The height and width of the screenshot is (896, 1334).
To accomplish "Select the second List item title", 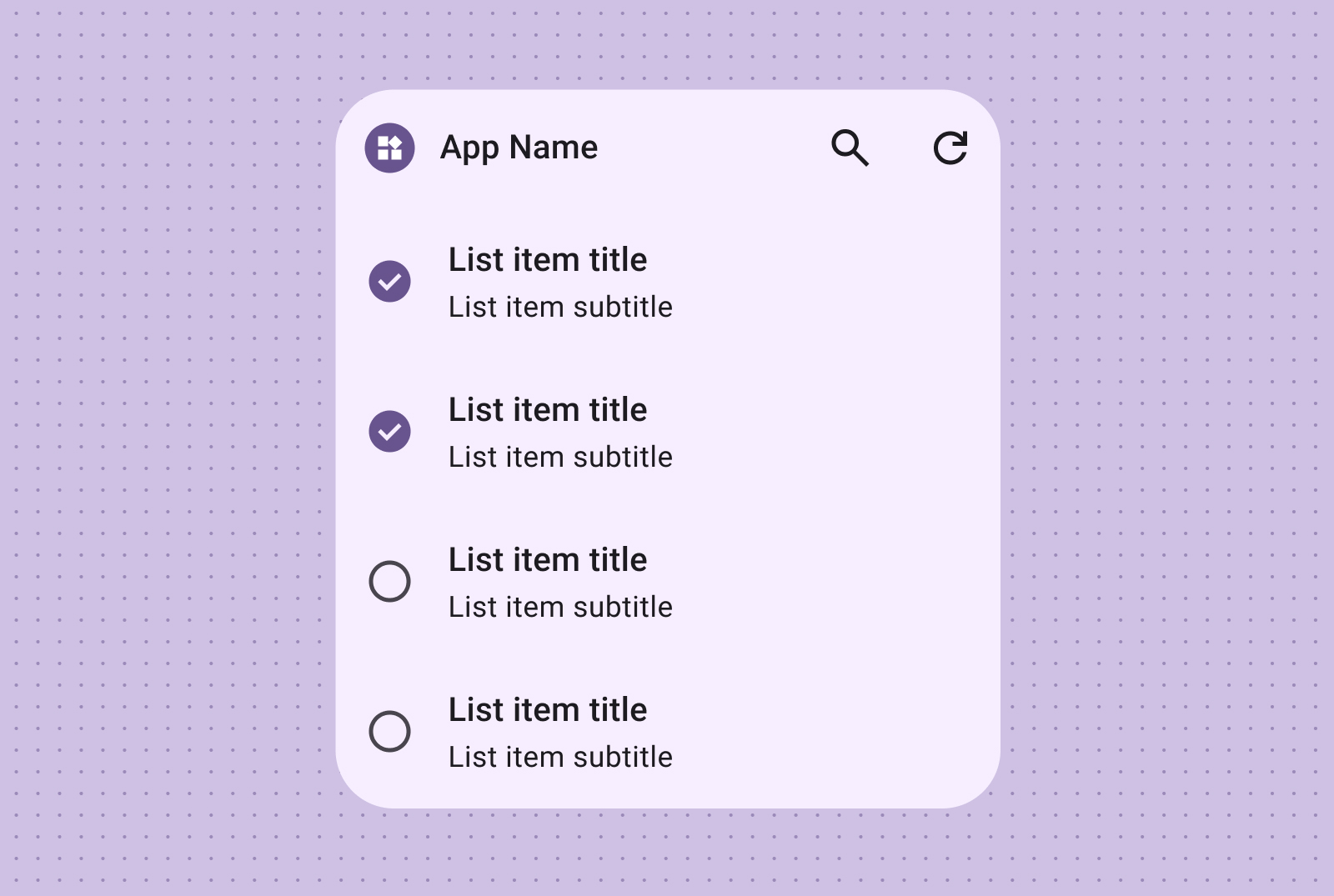I will [547, 410].
